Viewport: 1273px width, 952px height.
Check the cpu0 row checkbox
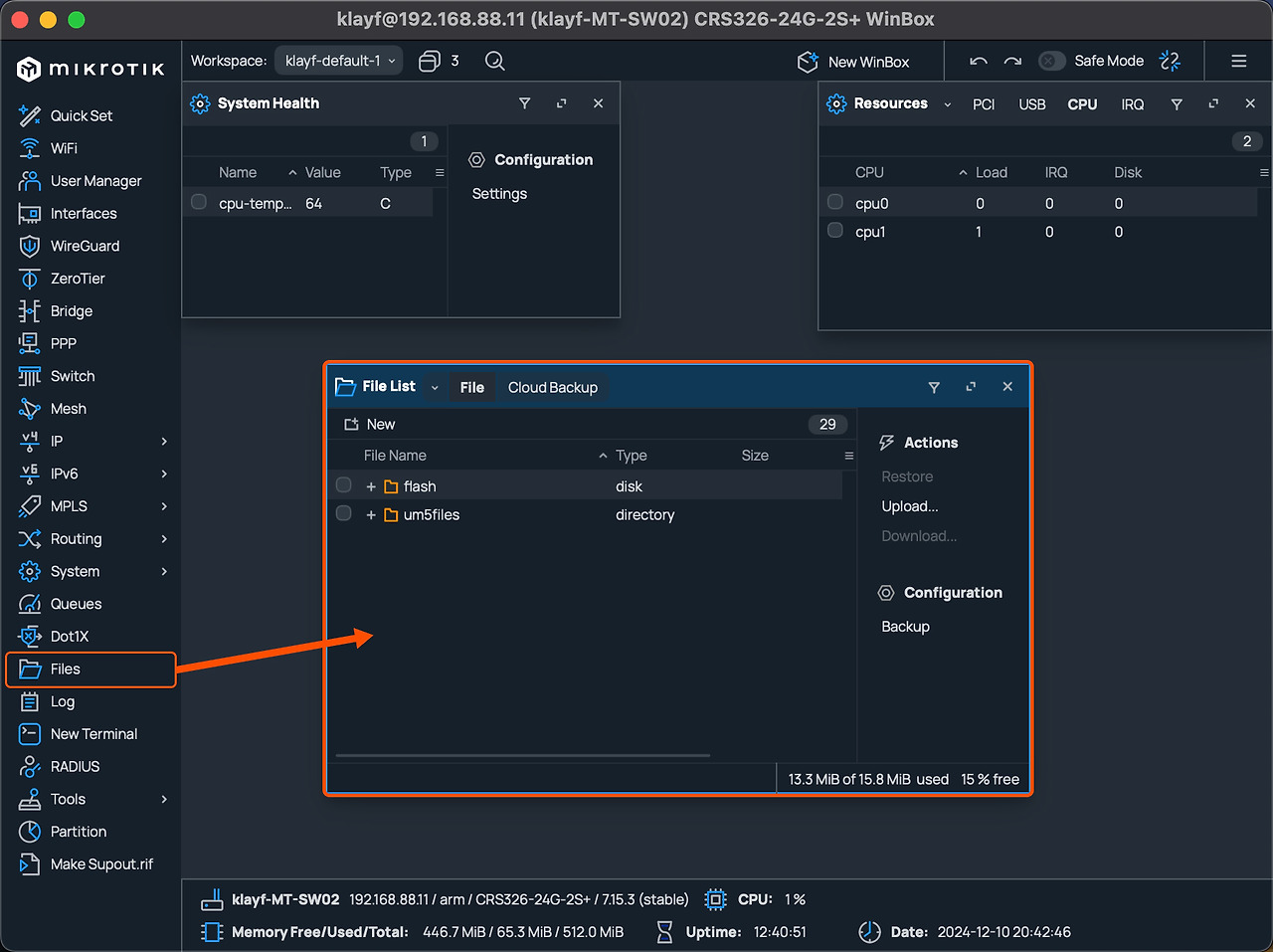click(835, 202)
